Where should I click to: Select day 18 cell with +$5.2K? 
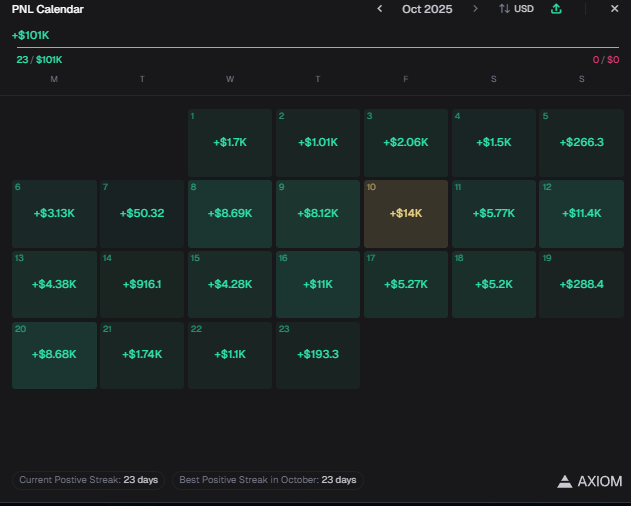pos(494,285)
